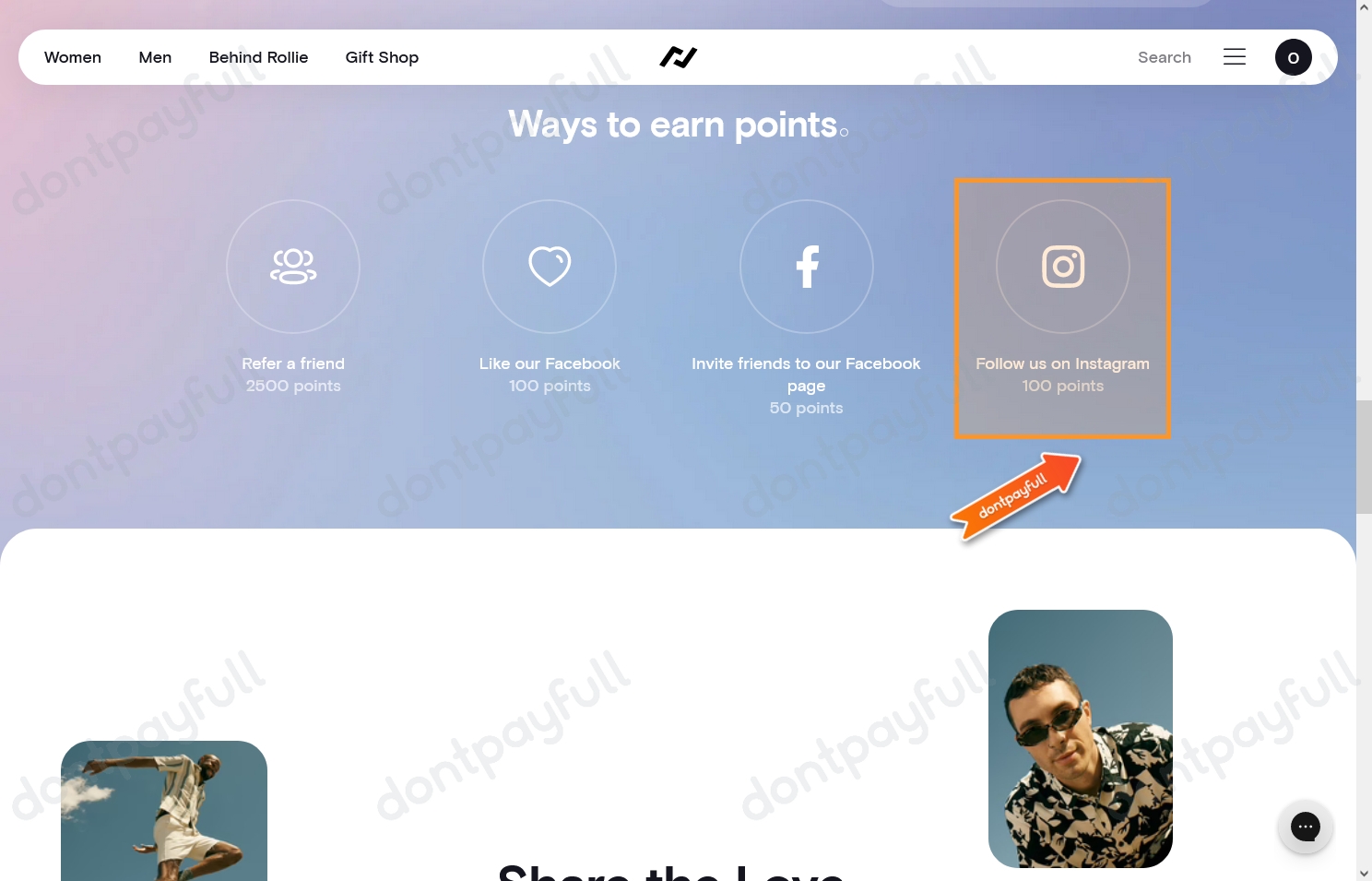Click the sunglasses man photo
This screenshot has height=881, width=1372.
click(1081, 739)
